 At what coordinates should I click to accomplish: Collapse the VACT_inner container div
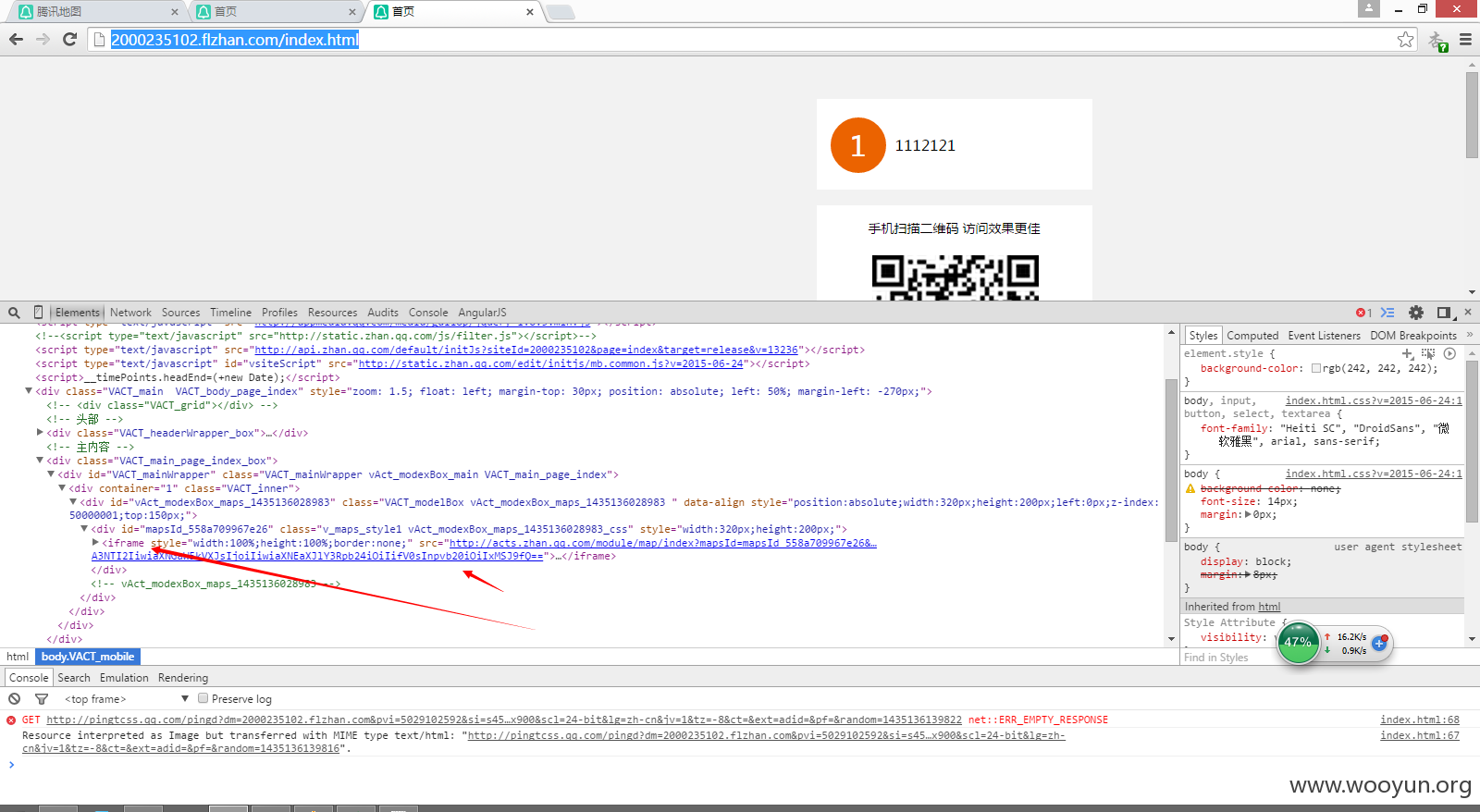coord(62,487)
